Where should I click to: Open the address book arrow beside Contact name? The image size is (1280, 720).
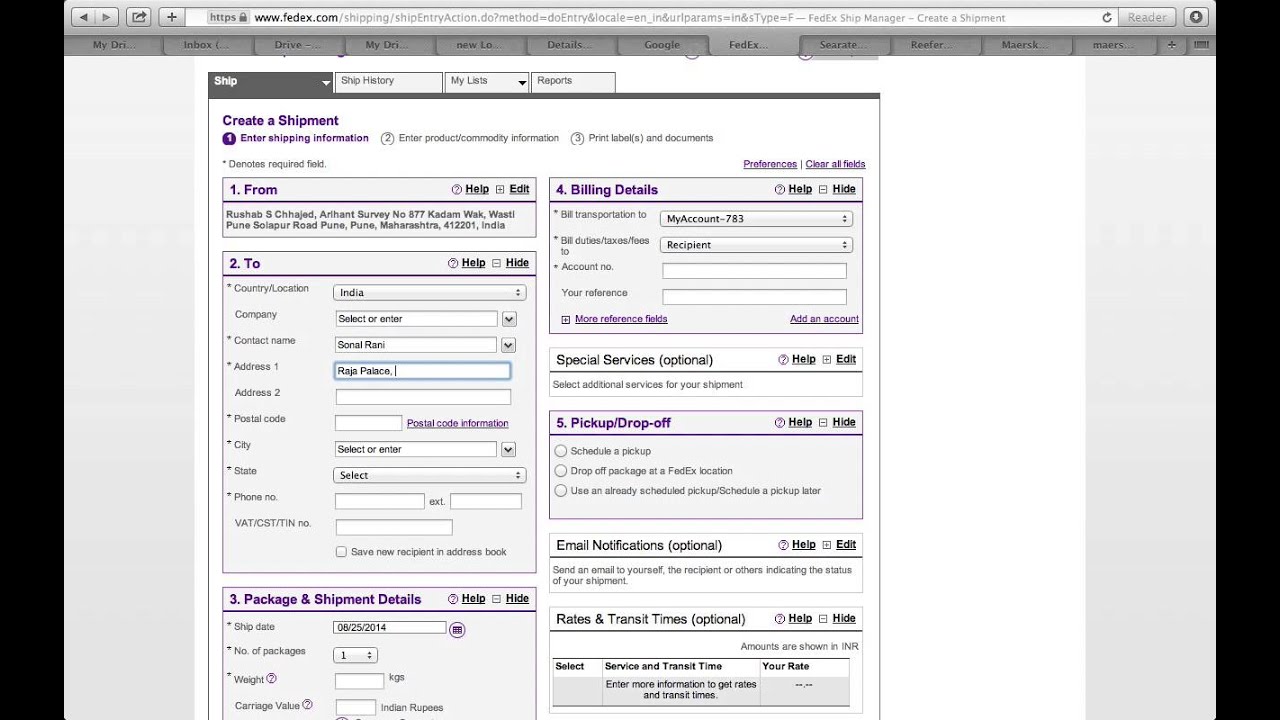pos(508,344)
